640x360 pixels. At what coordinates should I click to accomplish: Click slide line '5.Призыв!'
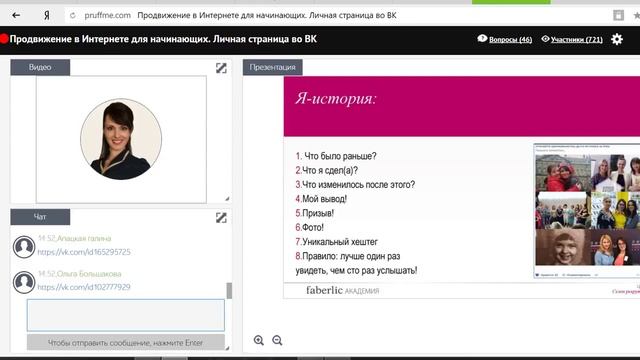315,213
